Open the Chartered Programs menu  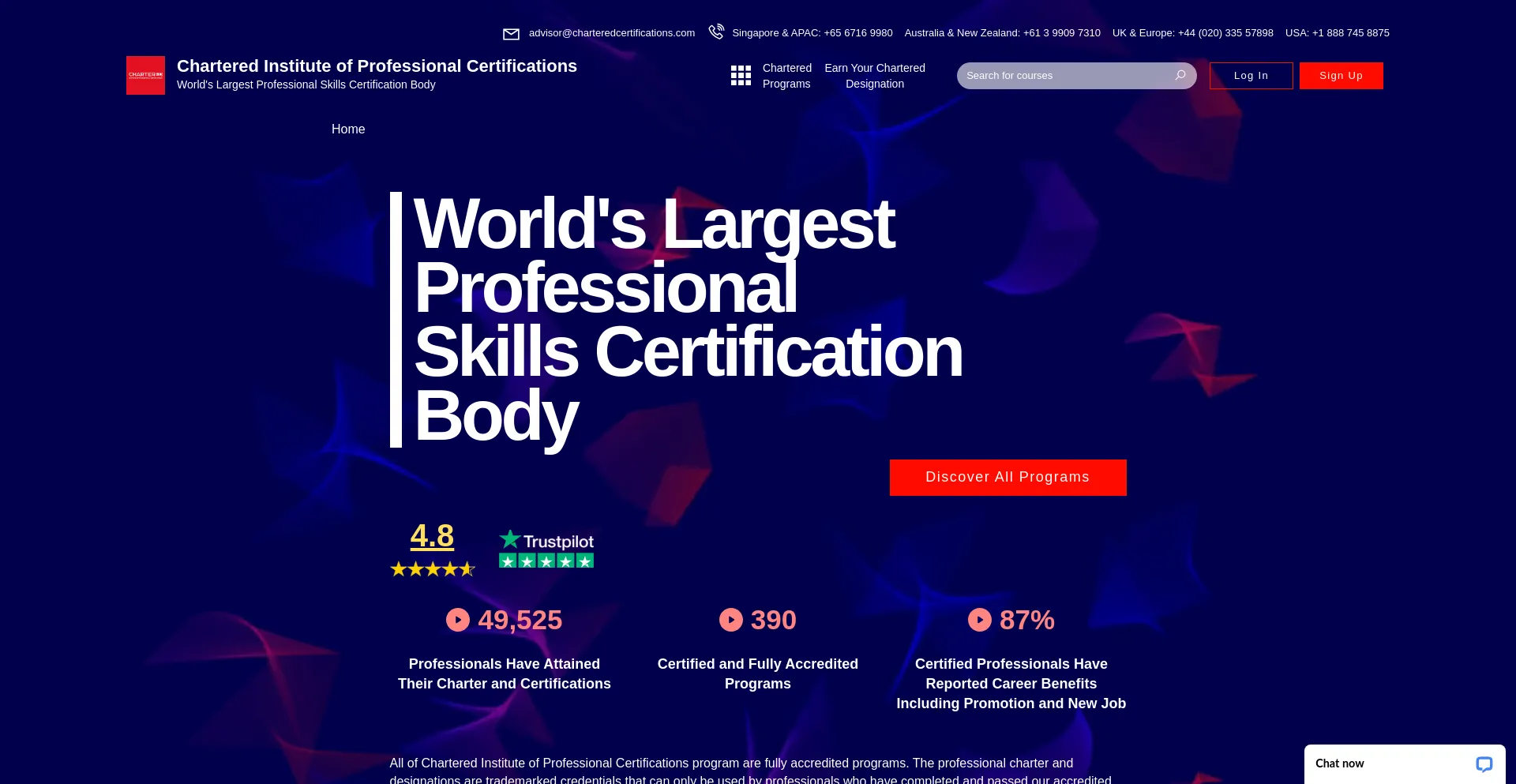coord(787,76)
